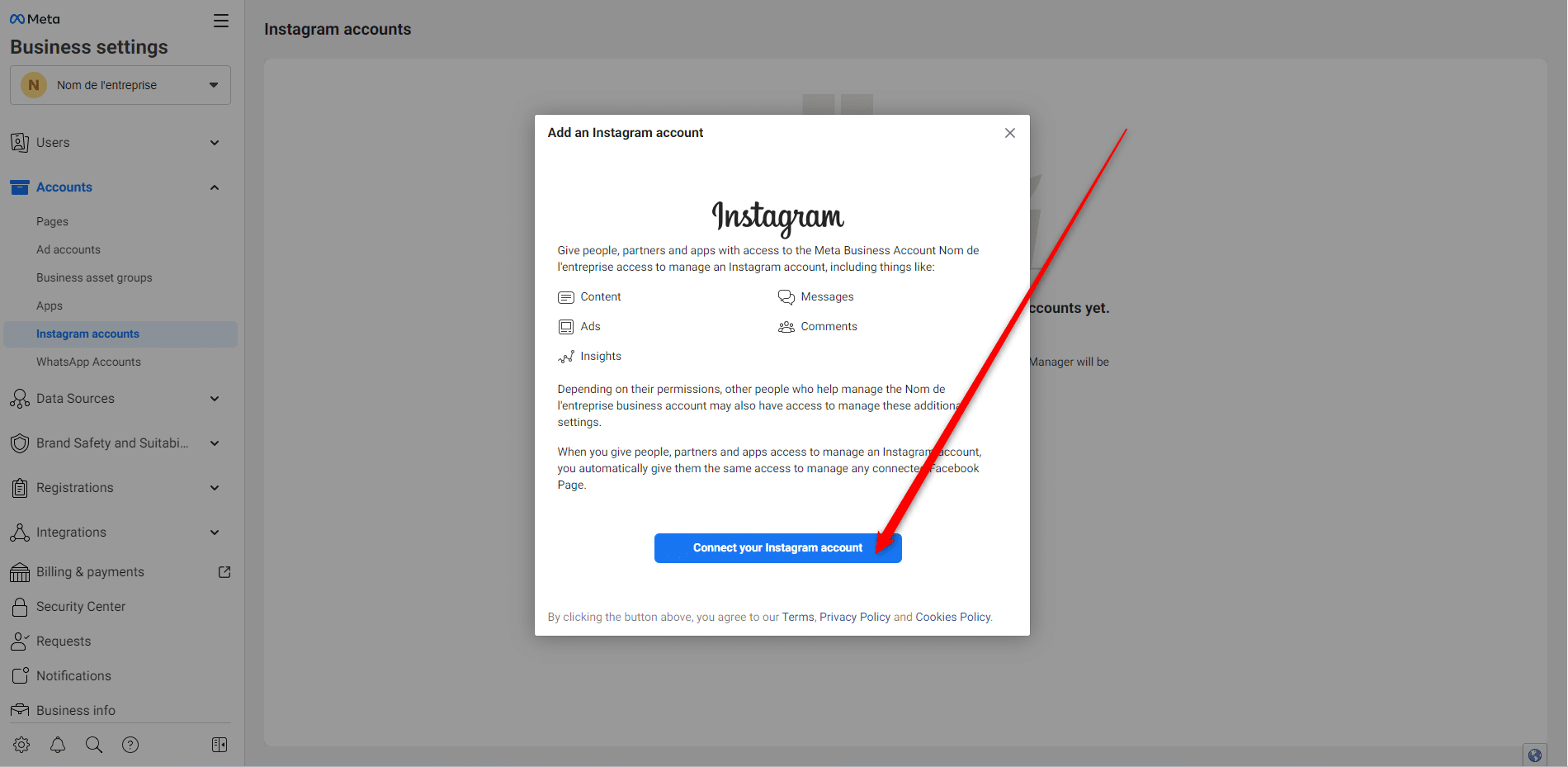The width and height of the screenshot is (1568, 767).
Task: Open Requests in sidebar
Action: pos(64,642)
